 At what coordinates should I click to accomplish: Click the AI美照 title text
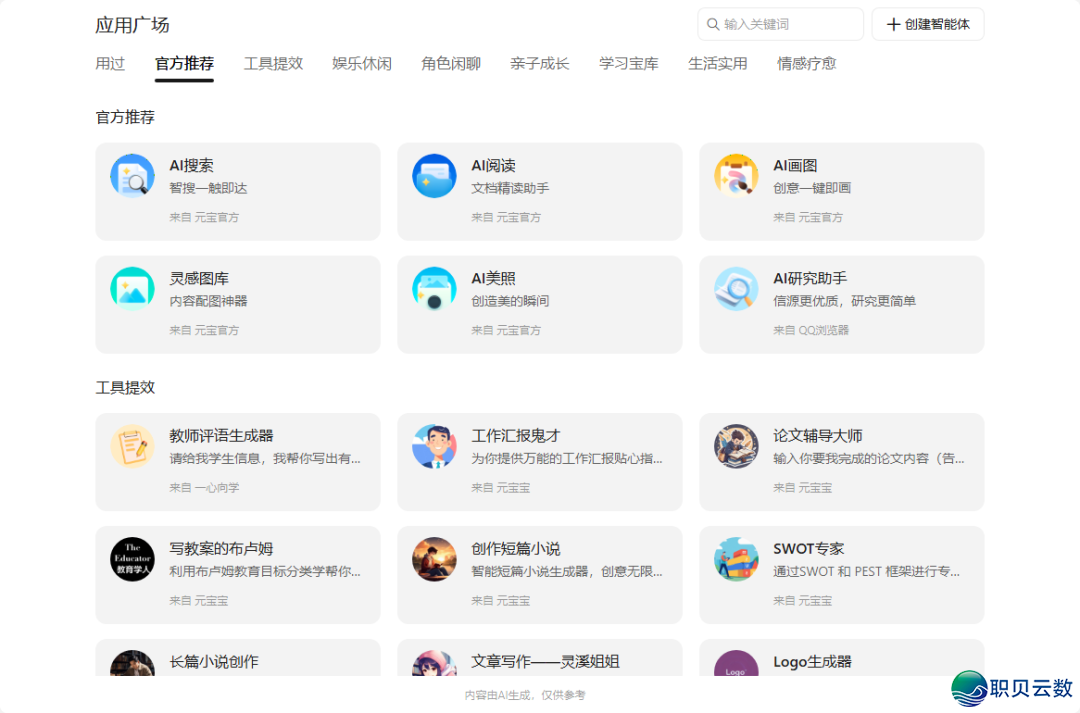[493, 279]
